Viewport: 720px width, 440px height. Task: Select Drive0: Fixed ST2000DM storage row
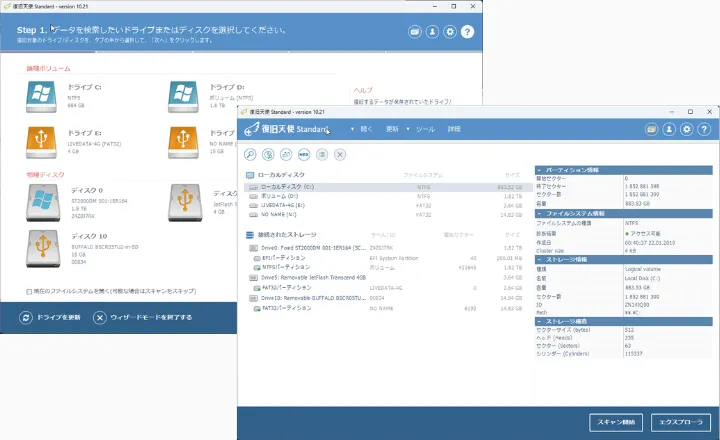(388, 248)
